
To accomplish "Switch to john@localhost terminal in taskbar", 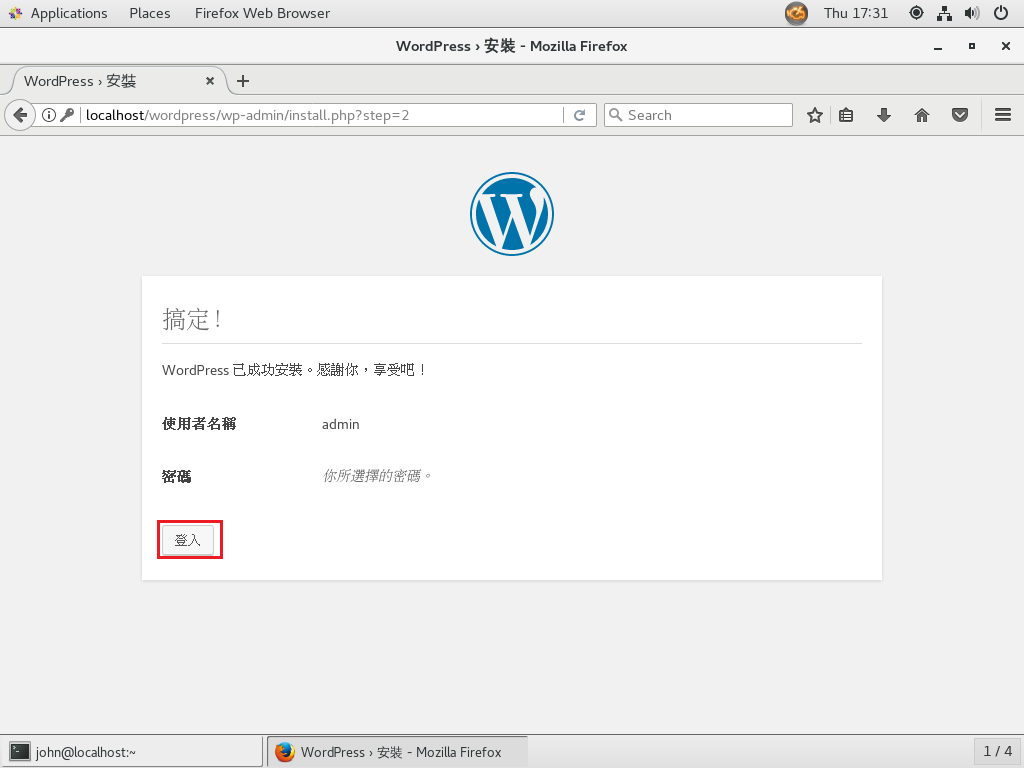I will [x=131, y=752].
